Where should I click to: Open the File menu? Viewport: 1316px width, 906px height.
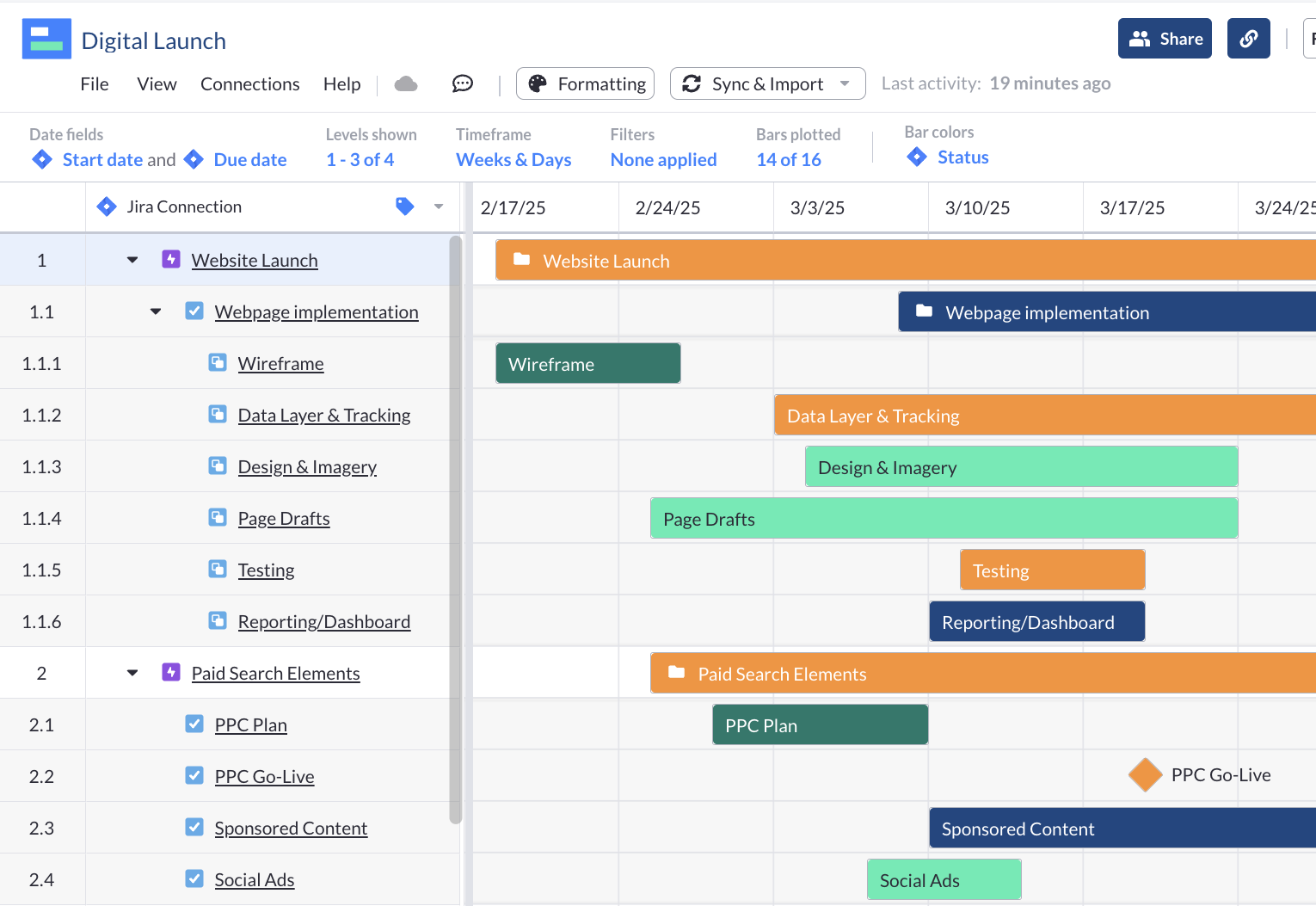tap(94, 83)
